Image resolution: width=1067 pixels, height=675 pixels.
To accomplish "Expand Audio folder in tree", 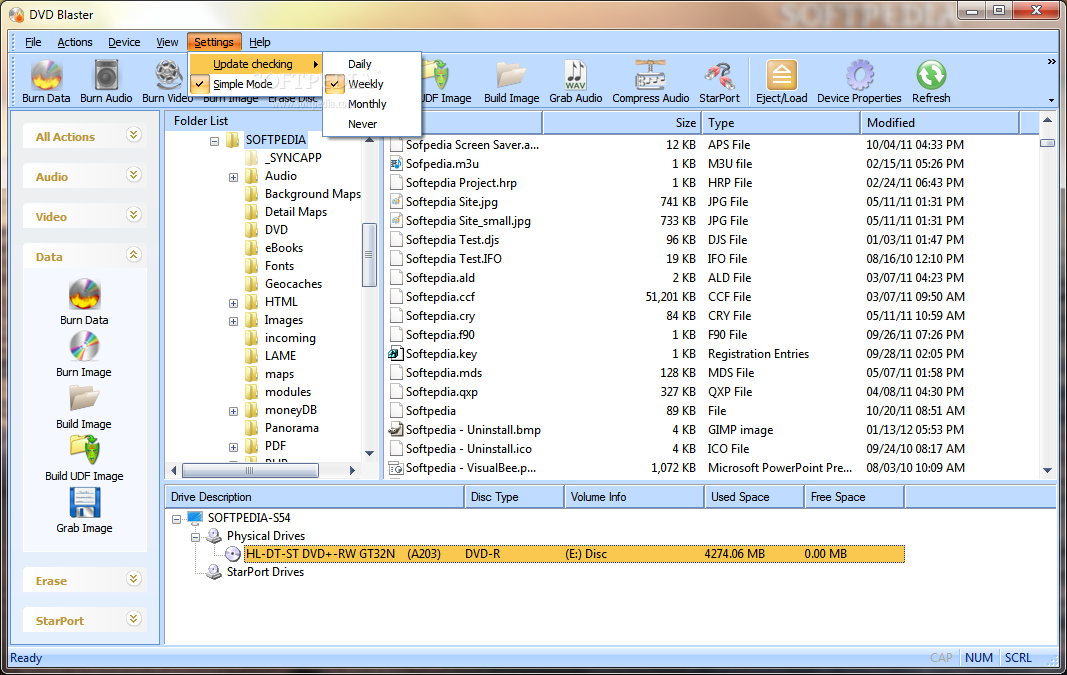I will click(233, 178).
